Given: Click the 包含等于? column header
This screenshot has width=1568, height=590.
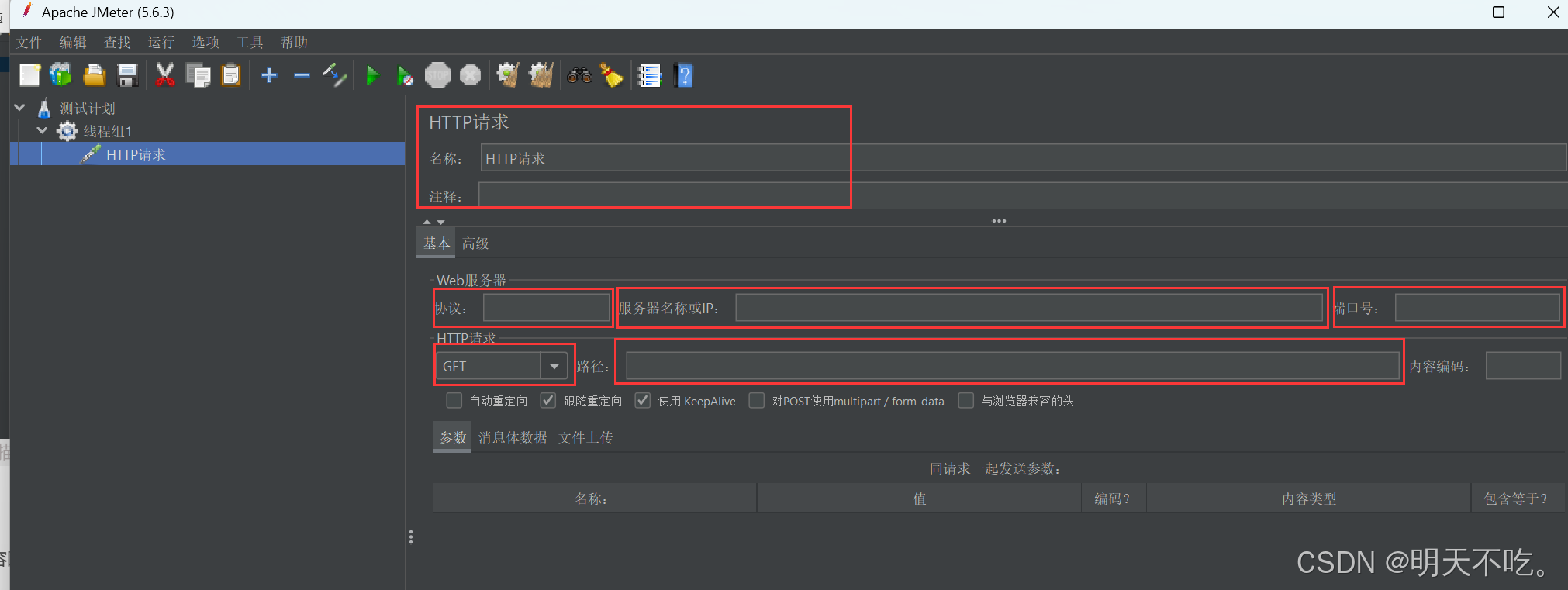Looking at the screenshot, I should pyautogui.click(x=1518, y=499).
